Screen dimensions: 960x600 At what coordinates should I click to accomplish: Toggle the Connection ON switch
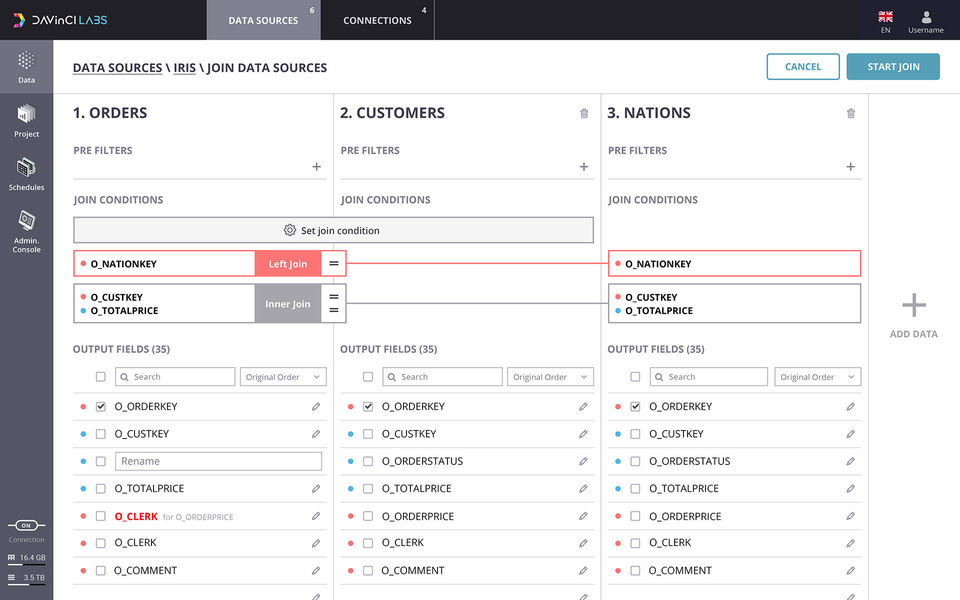[26, 525]
